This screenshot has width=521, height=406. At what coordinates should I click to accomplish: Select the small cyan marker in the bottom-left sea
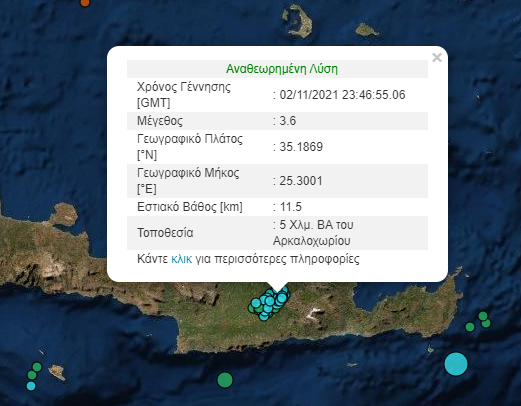point(31,386)
